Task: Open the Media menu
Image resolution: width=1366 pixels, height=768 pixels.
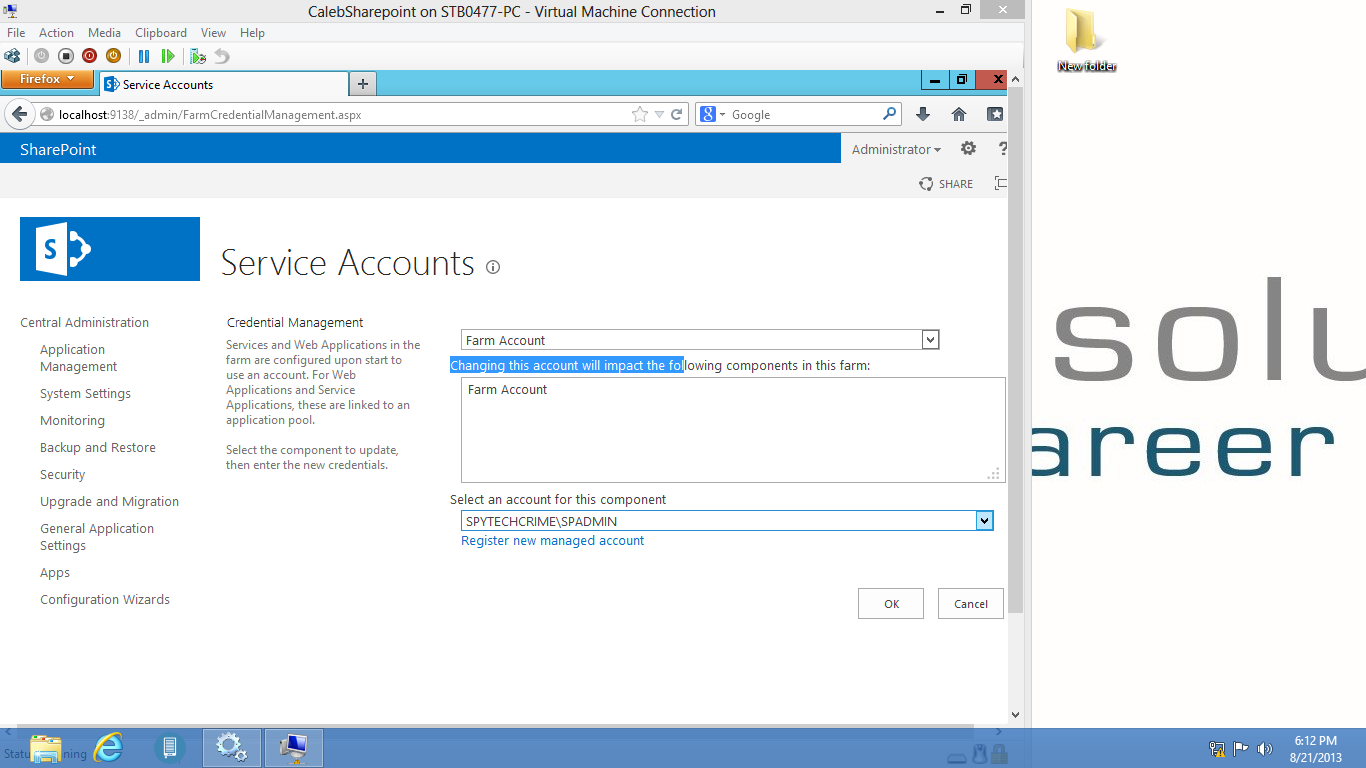Action: [x=104, y=33]
